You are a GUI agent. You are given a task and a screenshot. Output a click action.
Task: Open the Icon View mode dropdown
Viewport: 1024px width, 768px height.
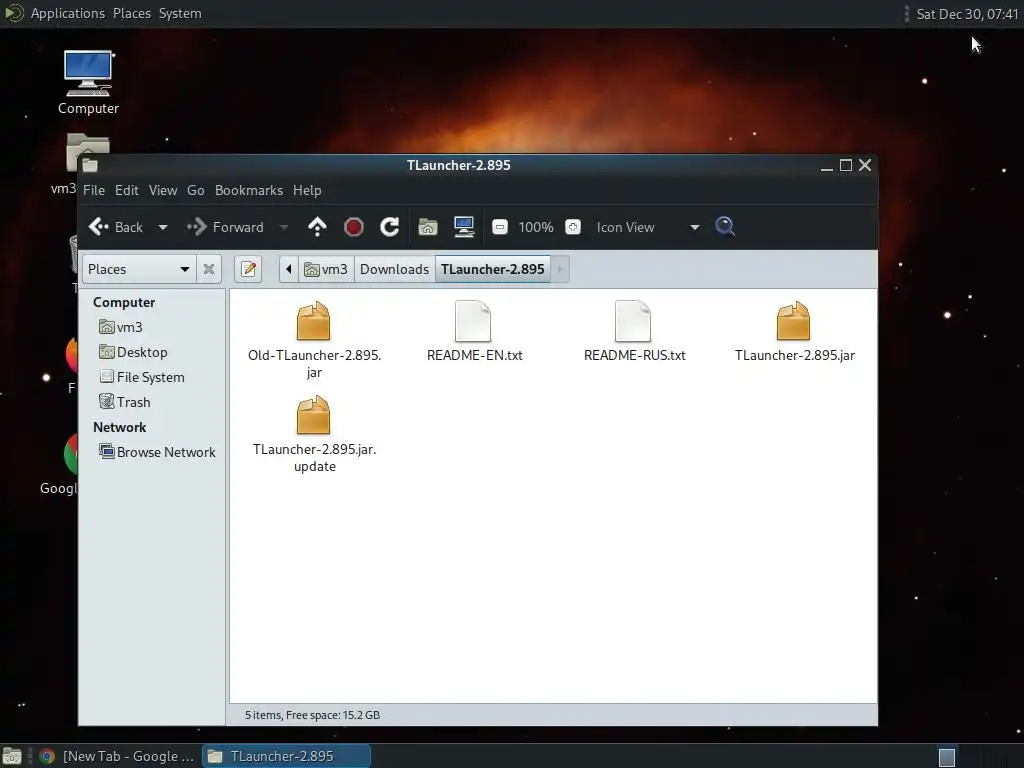[647, 227]
